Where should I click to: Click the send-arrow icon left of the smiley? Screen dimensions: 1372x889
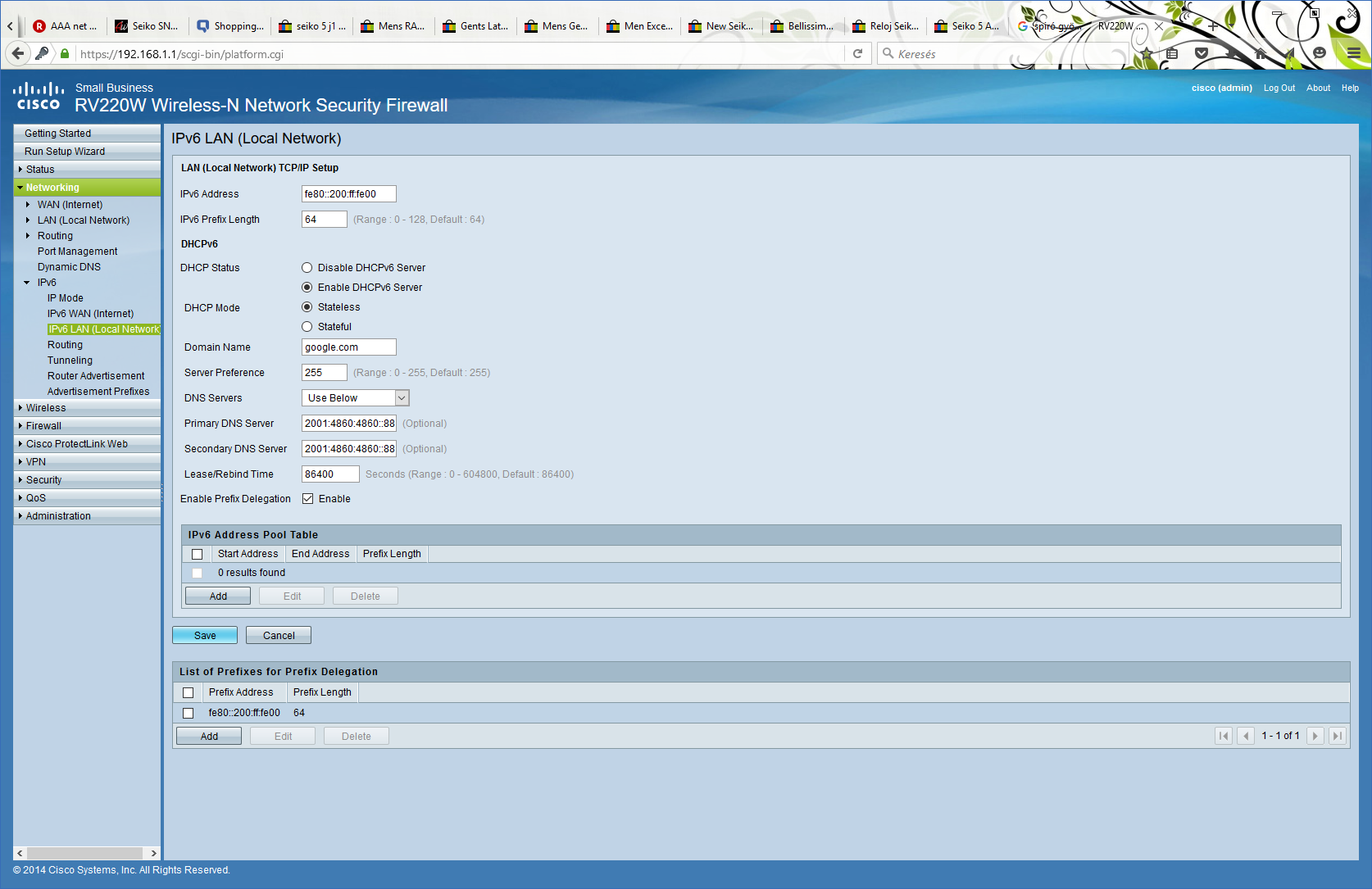[1290, 54]
